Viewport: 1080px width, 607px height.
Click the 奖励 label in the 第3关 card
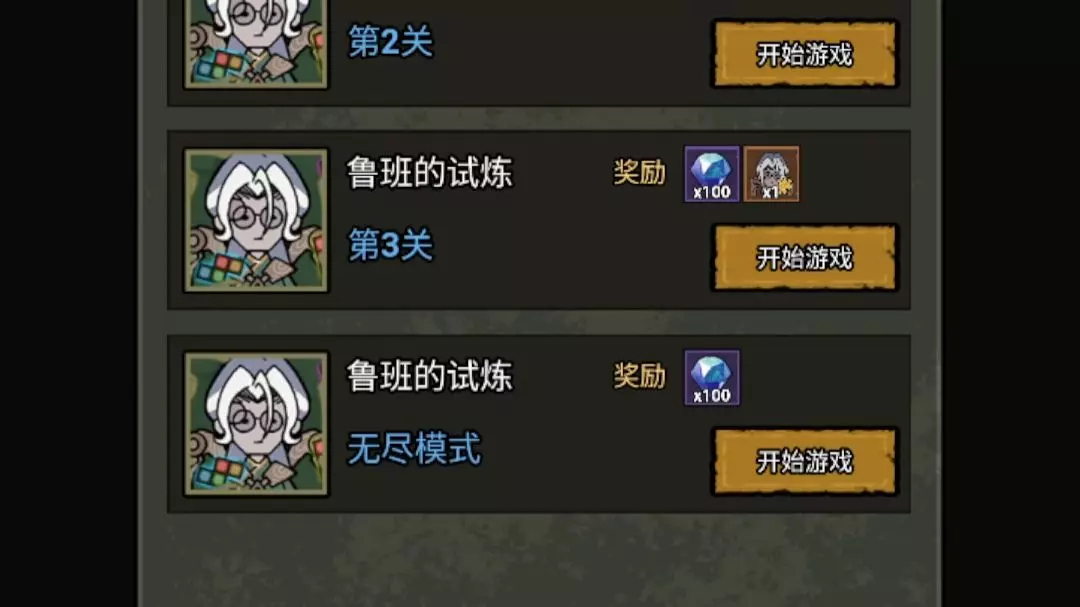640,172
